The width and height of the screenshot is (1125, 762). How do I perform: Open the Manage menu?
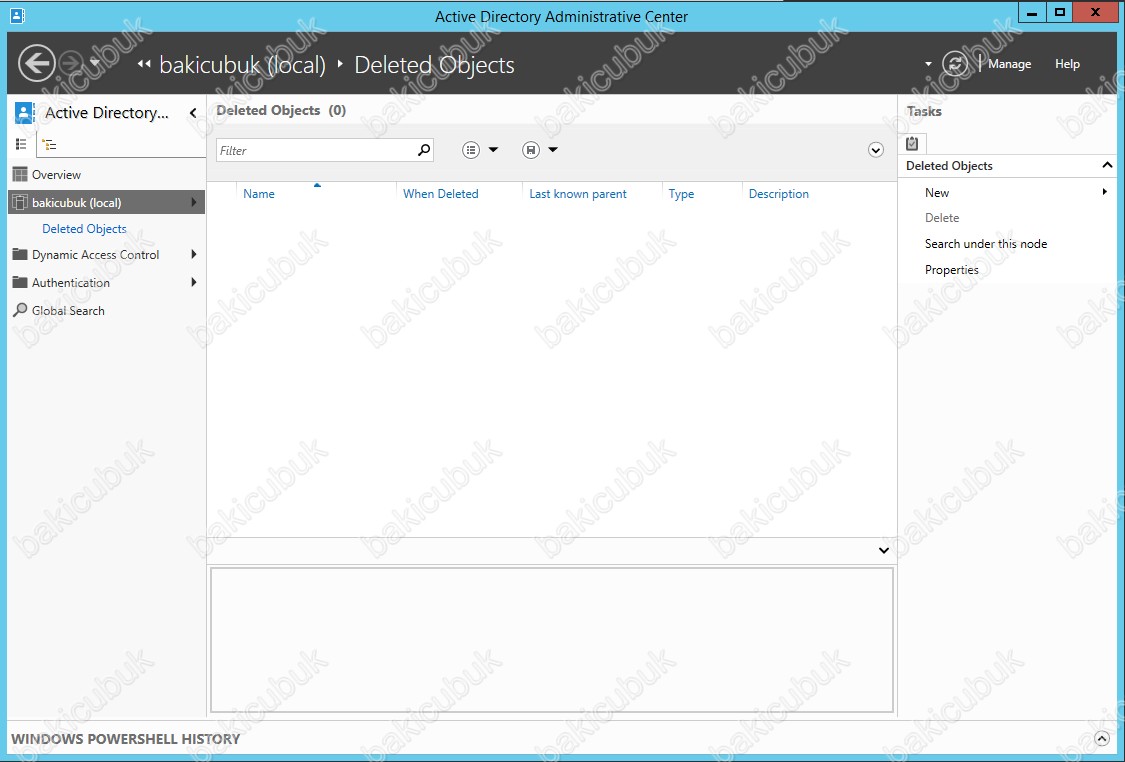point(1009,64)
